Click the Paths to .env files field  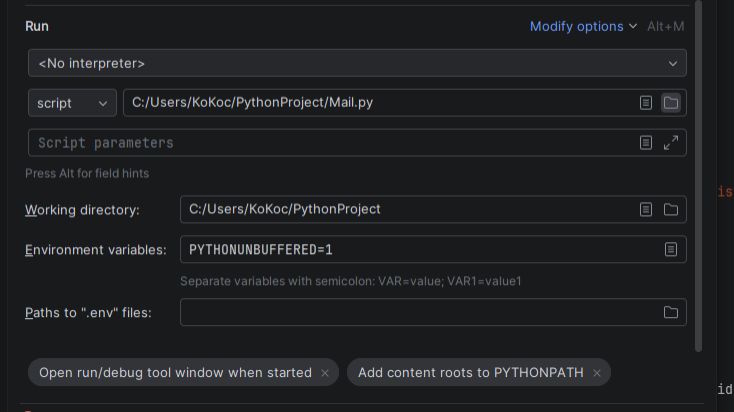[415, 312]
